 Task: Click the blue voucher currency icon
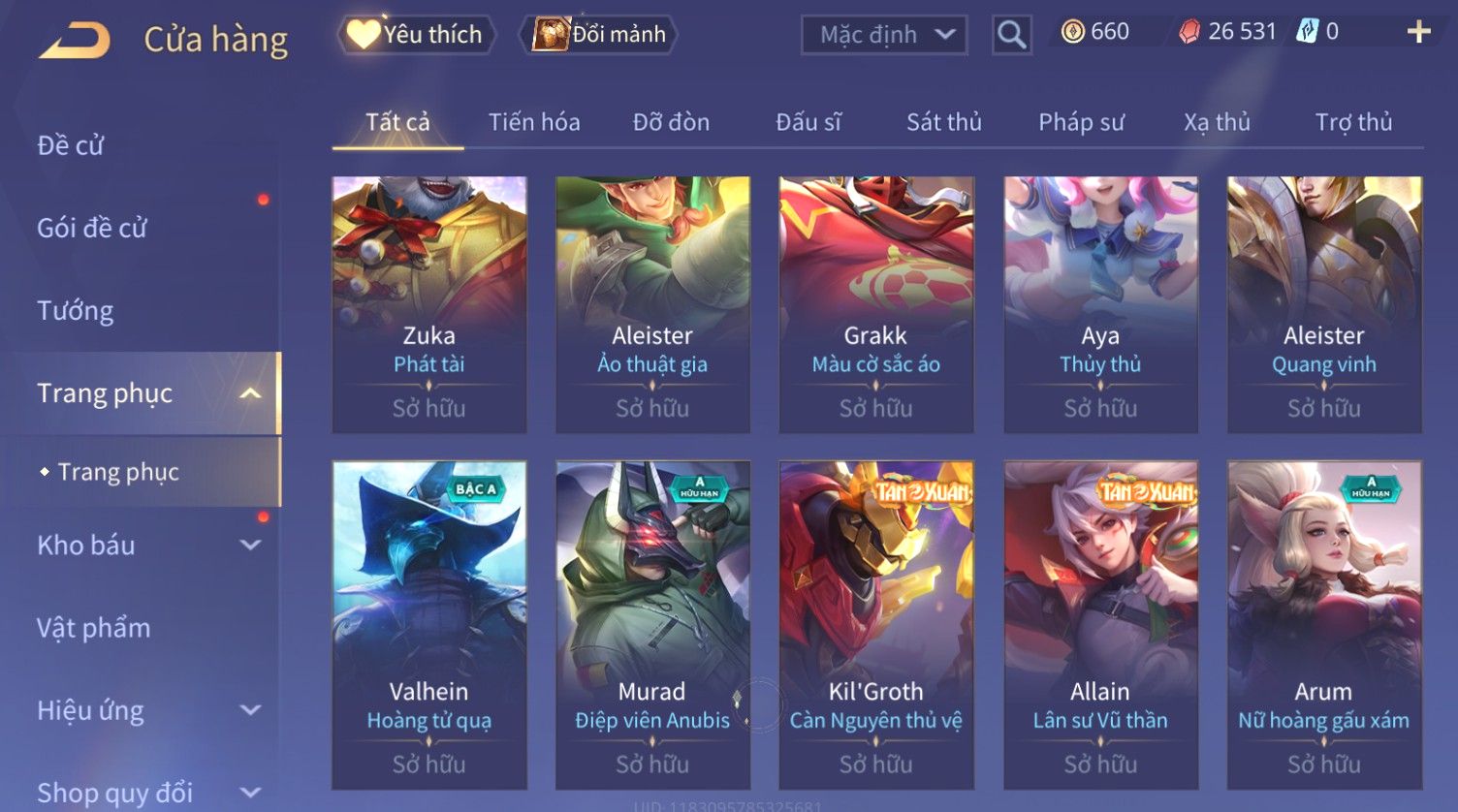pyautogui.click(x=1307, y=32)
